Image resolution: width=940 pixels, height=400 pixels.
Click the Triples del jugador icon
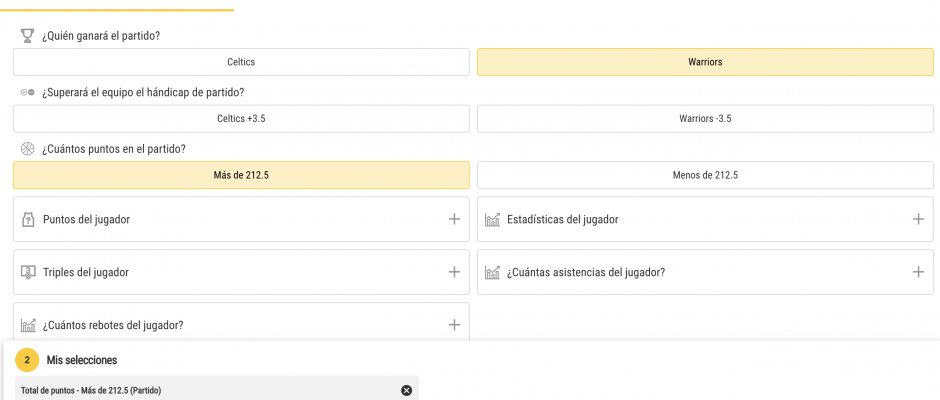pyautogui.click(x=28, y=272)
